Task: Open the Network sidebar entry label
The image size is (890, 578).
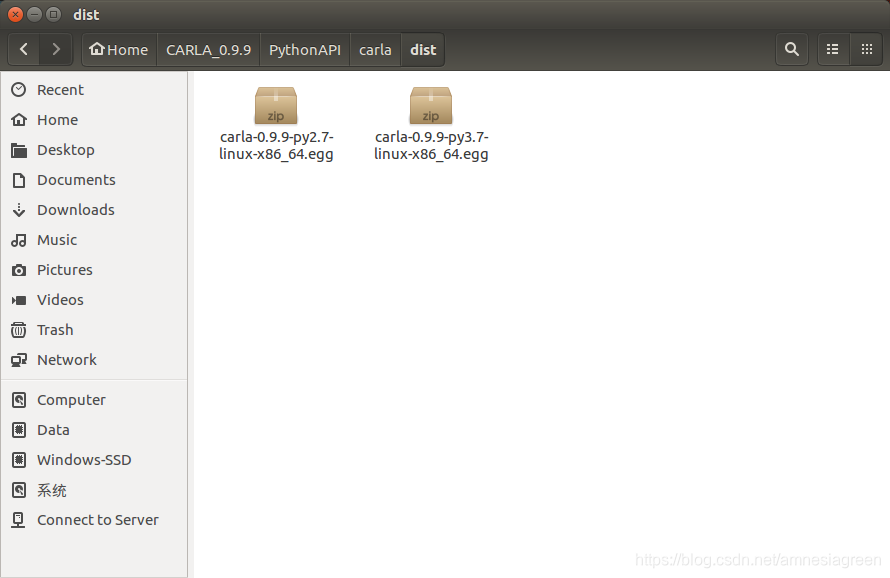Action: tap(67, 360)
